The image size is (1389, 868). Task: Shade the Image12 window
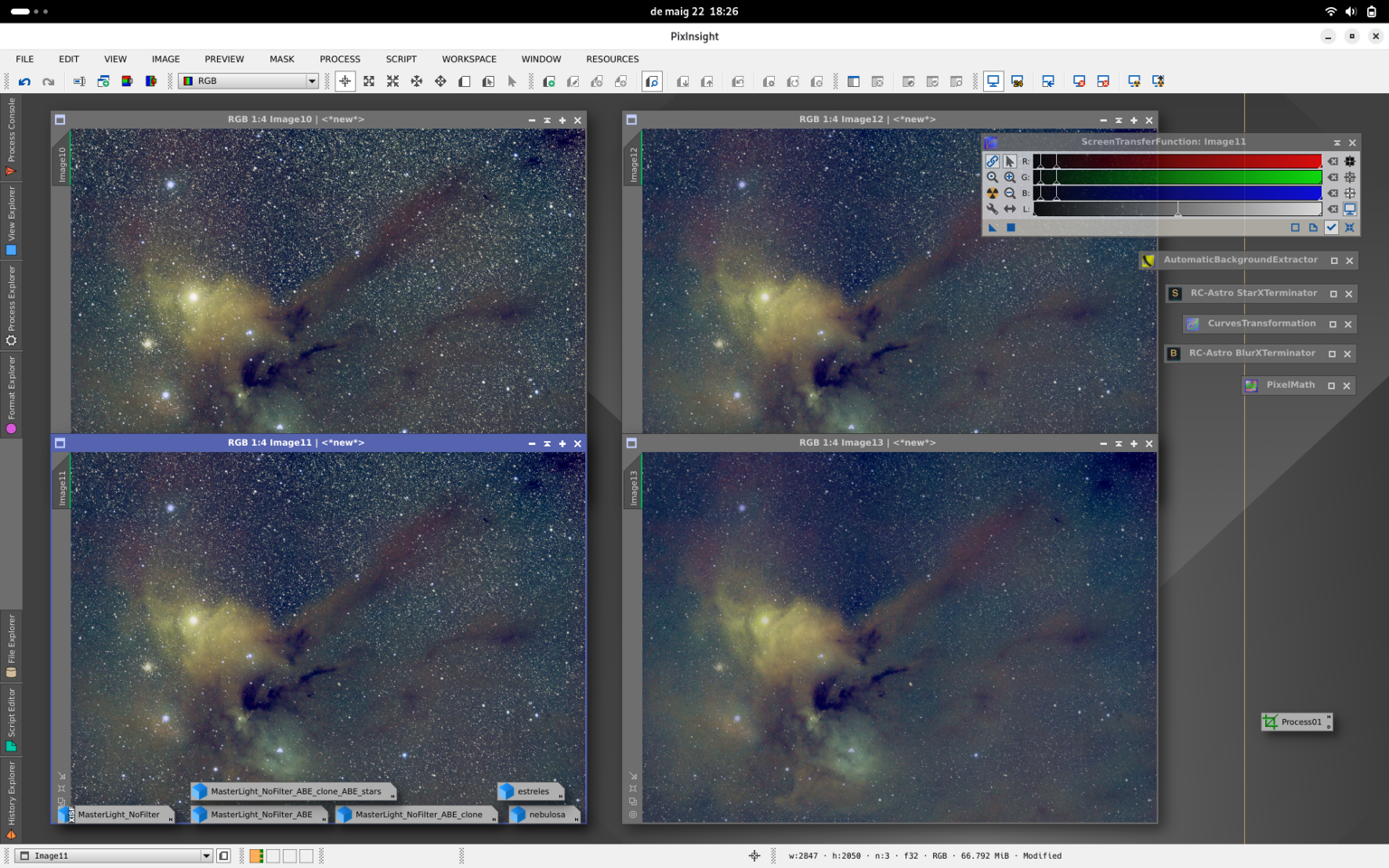click(x=1119, y=120)
